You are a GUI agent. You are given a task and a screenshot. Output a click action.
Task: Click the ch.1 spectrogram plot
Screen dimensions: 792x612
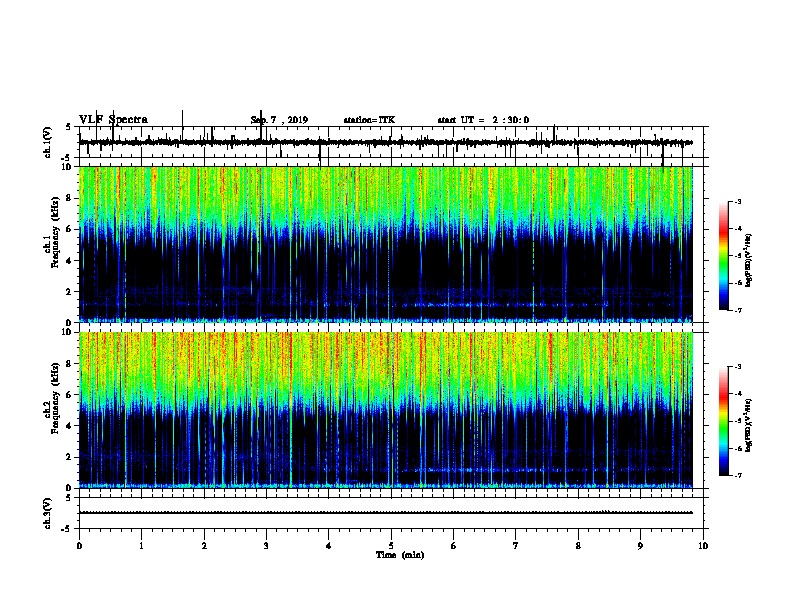click(391, 244)
